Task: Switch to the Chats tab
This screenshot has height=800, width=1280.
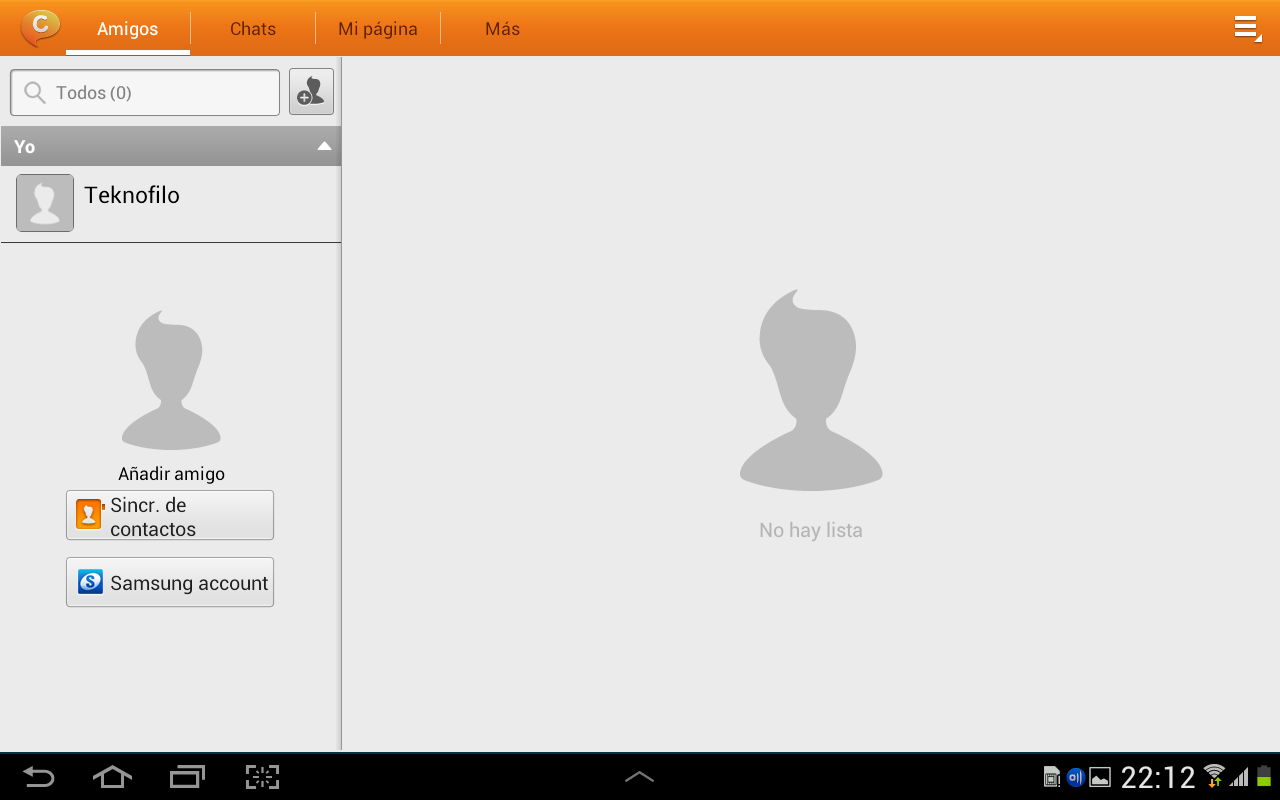Action: [252, 29]
